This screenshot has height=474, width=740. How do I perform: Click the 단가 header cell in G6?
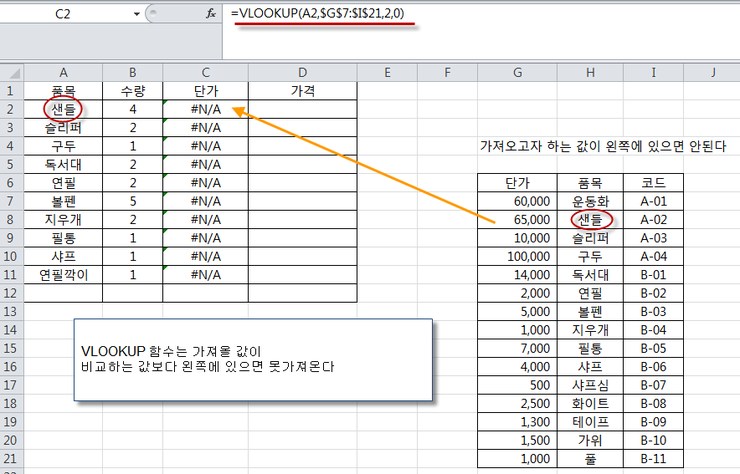516,183
